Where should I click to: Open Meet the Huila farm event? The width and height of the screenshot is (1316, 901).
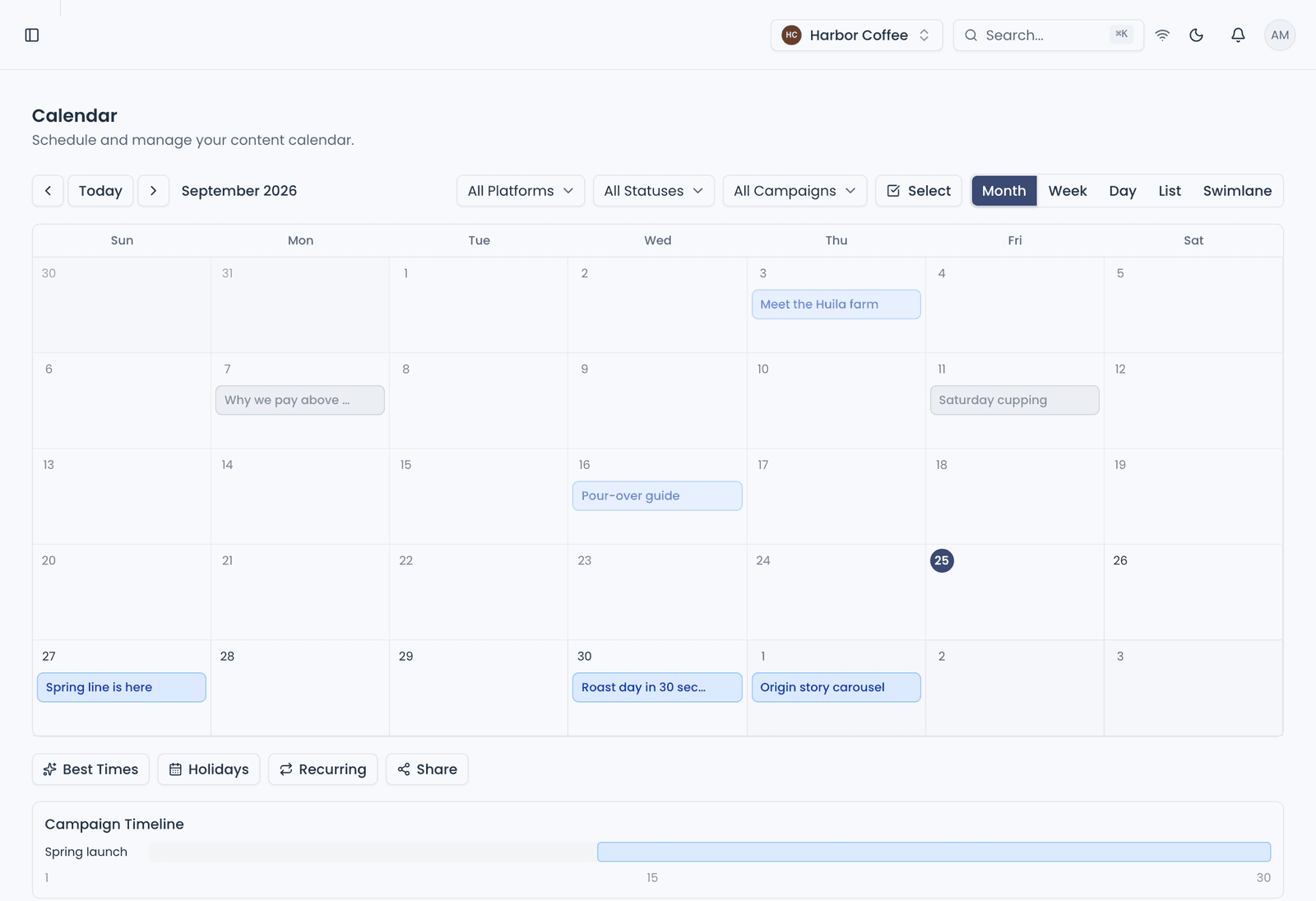836,304
